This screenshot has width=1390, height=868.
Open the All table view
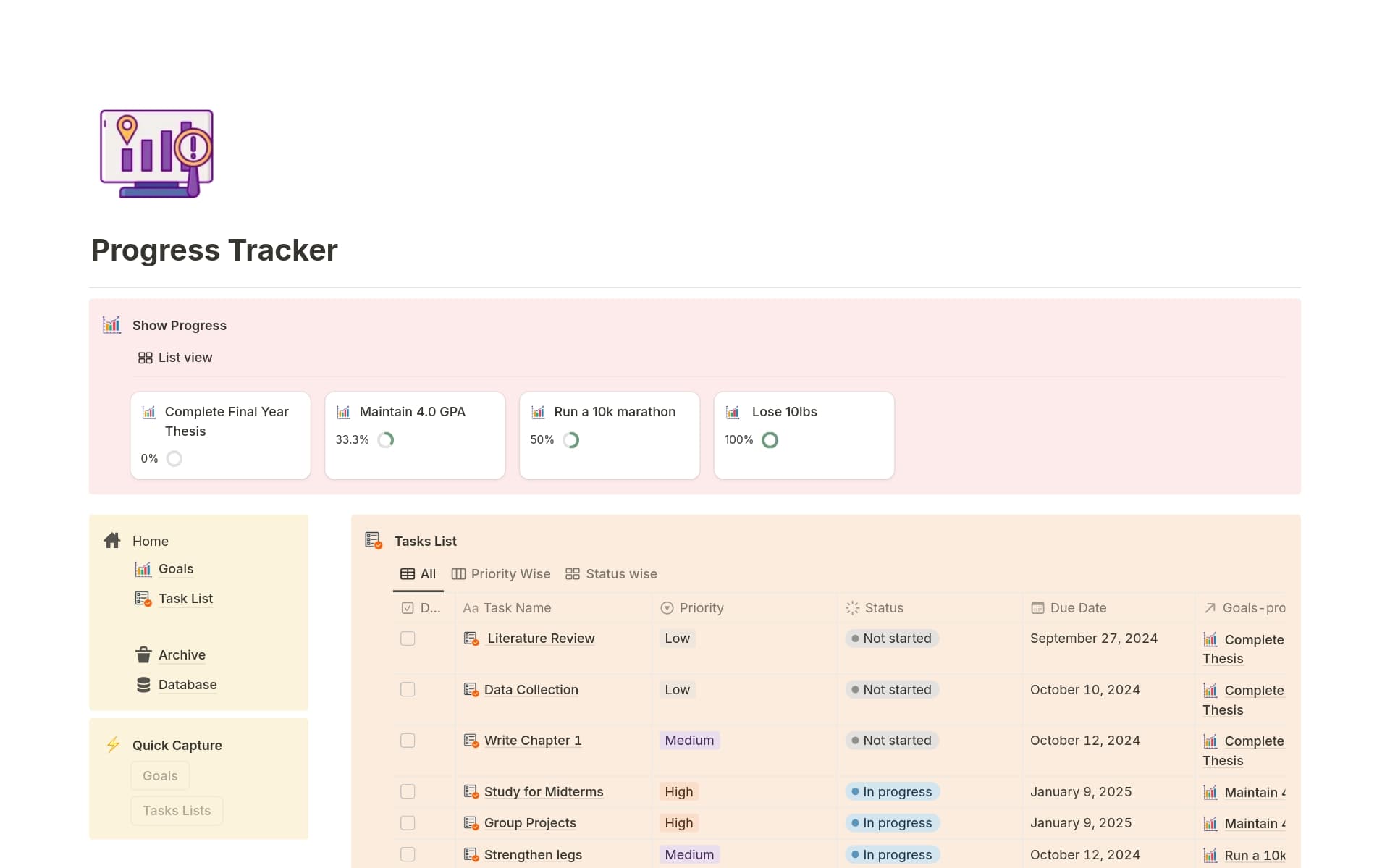(x=418, y=573)
